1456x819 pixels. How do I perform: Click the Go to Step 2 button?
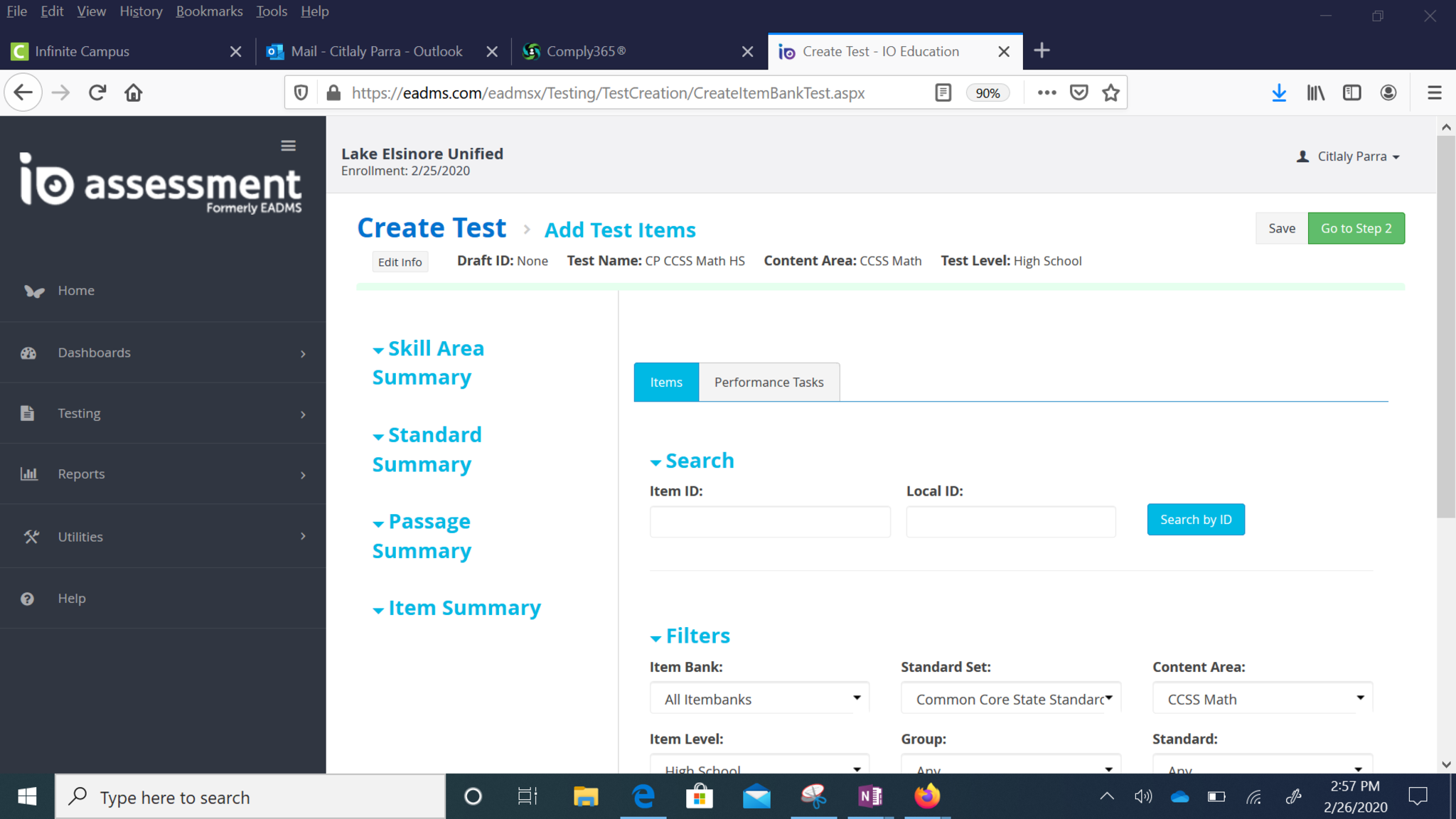click(1356, 228)
